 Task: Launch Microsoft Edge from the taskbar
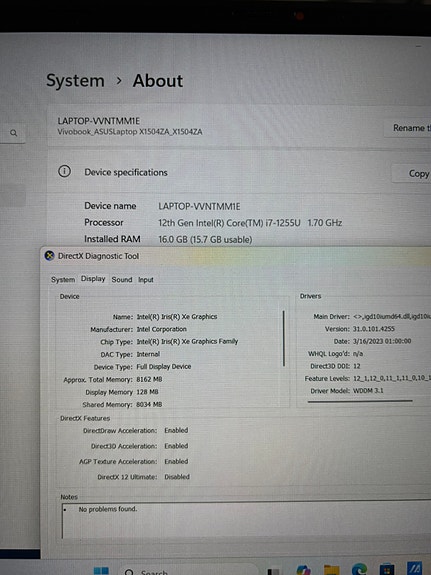[359, 569]
